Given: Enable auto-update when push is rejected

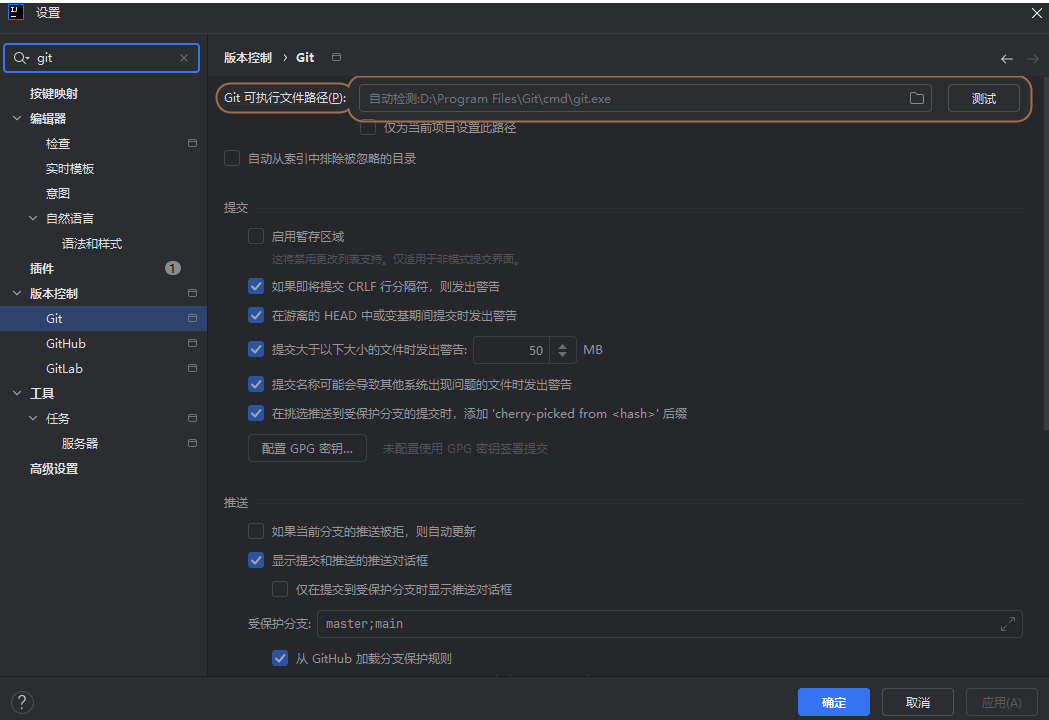Looking at the screenshot, I should (x=256, y=531).
